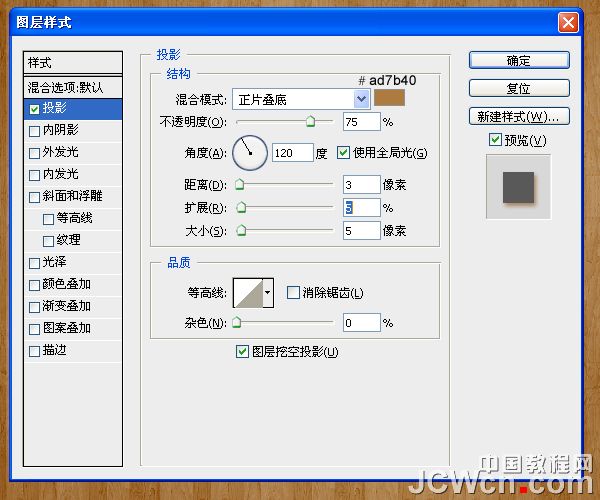Click the angle dial control

click(x=250, y=153)
